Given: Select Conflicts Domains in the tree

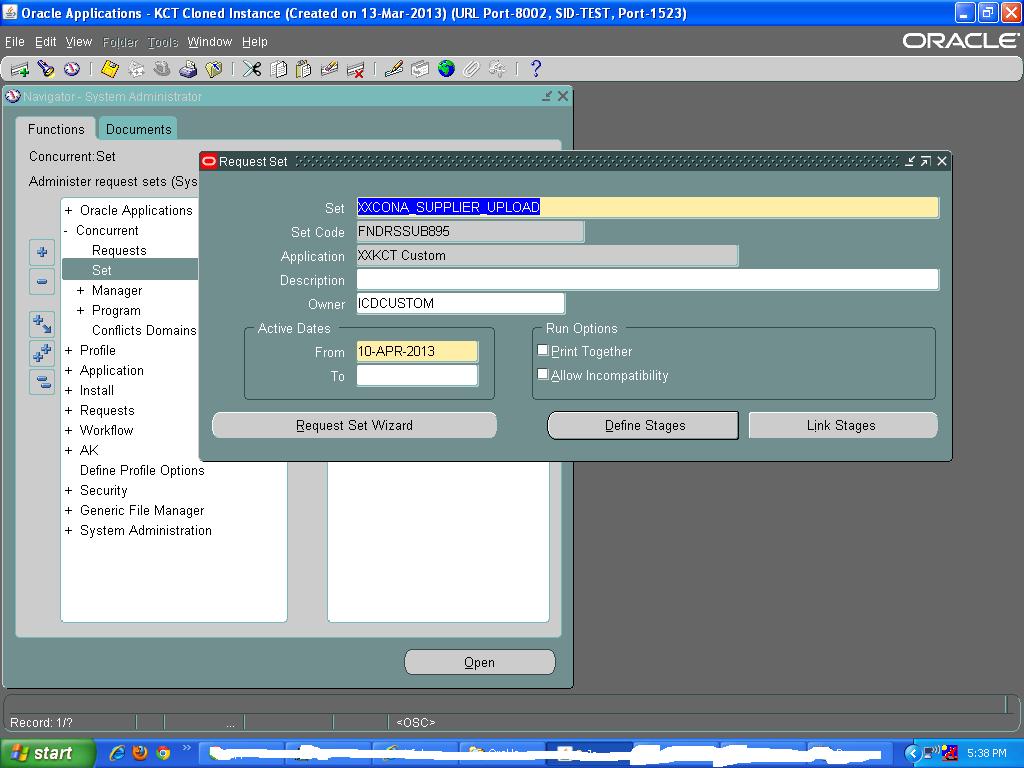Looking at the screenshot, I should click(x=144, y=330).
